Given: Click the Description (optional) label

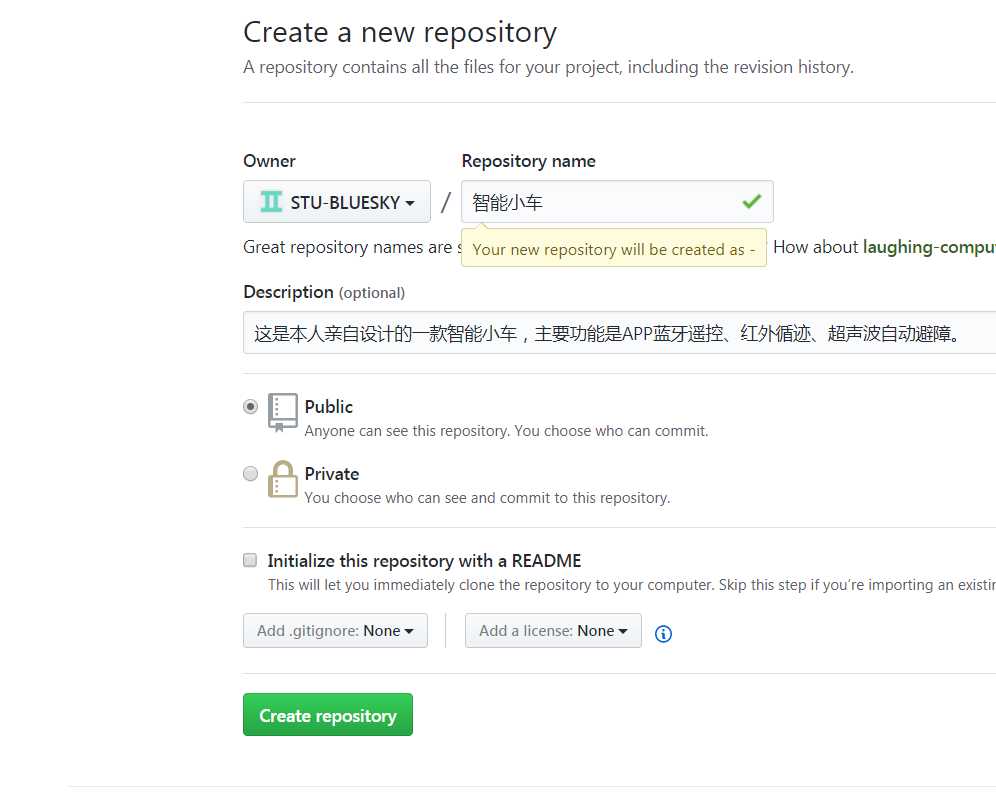Looking at the screenshot, I should click(324, 292).
